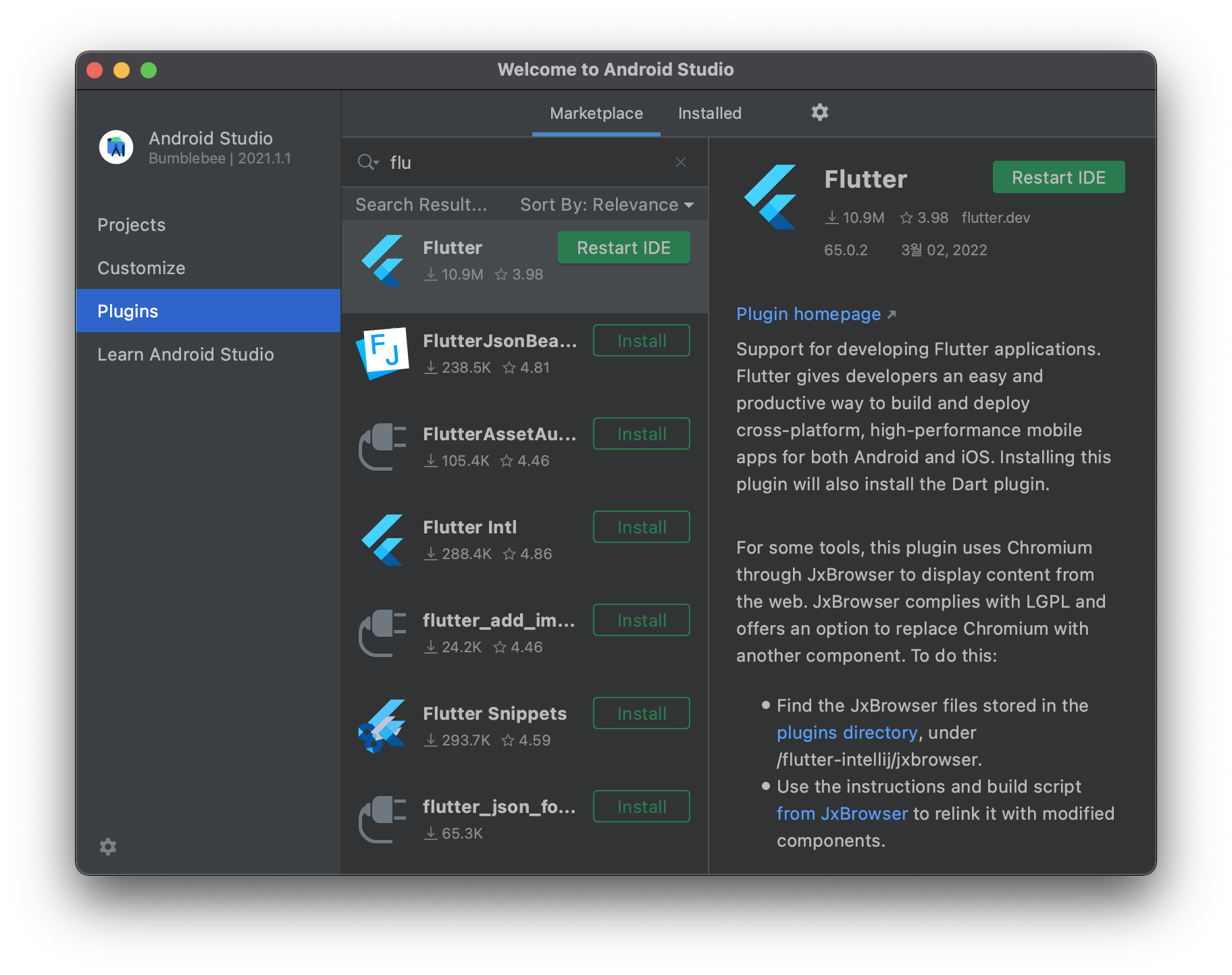The width and height of the screenshot is (1232, 975).
Task: Click the Bumblebee | 2021.1.1 version text
Action: [220, 158]
